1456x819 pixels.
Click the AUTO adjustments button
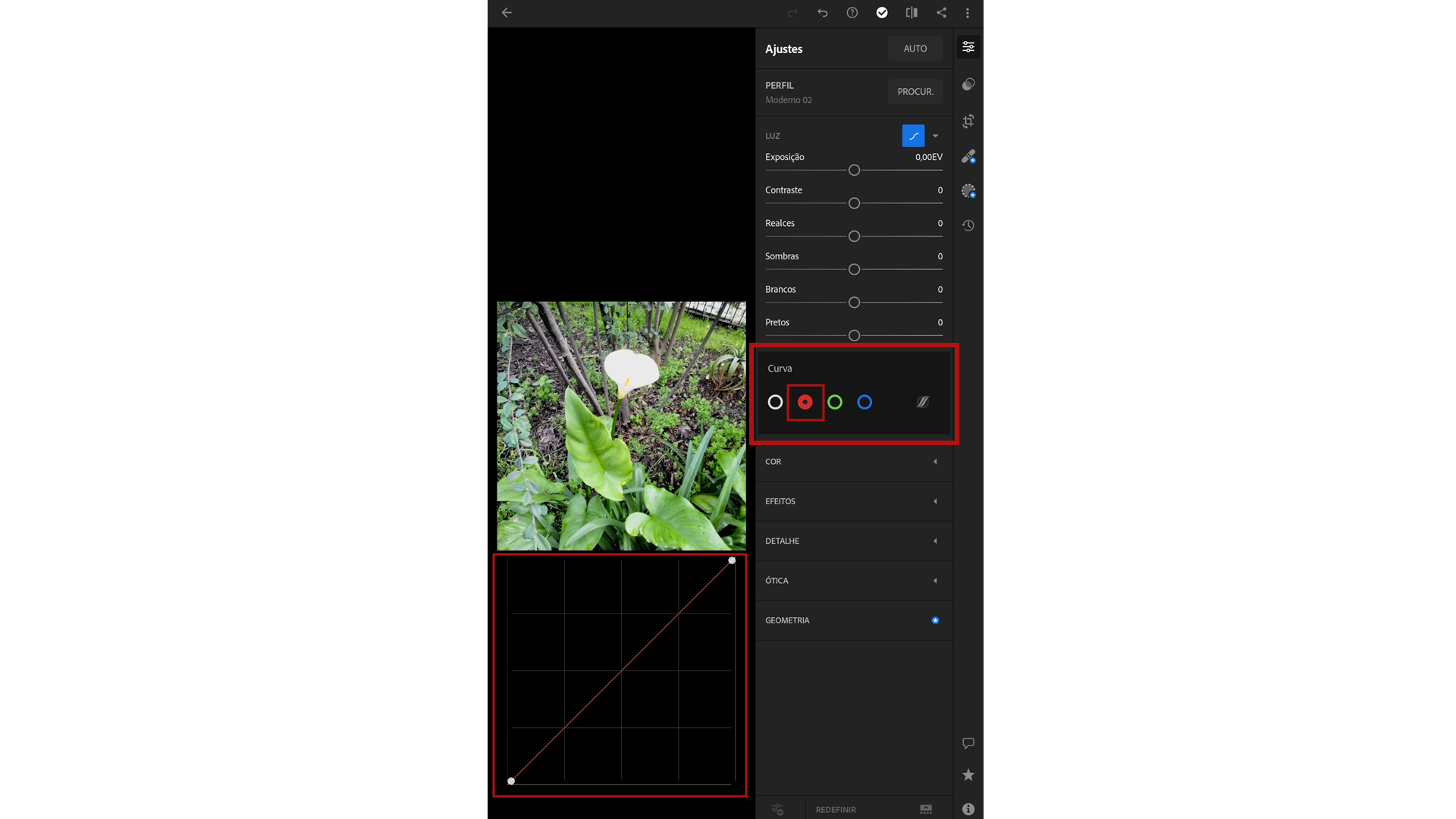[915, 49]
